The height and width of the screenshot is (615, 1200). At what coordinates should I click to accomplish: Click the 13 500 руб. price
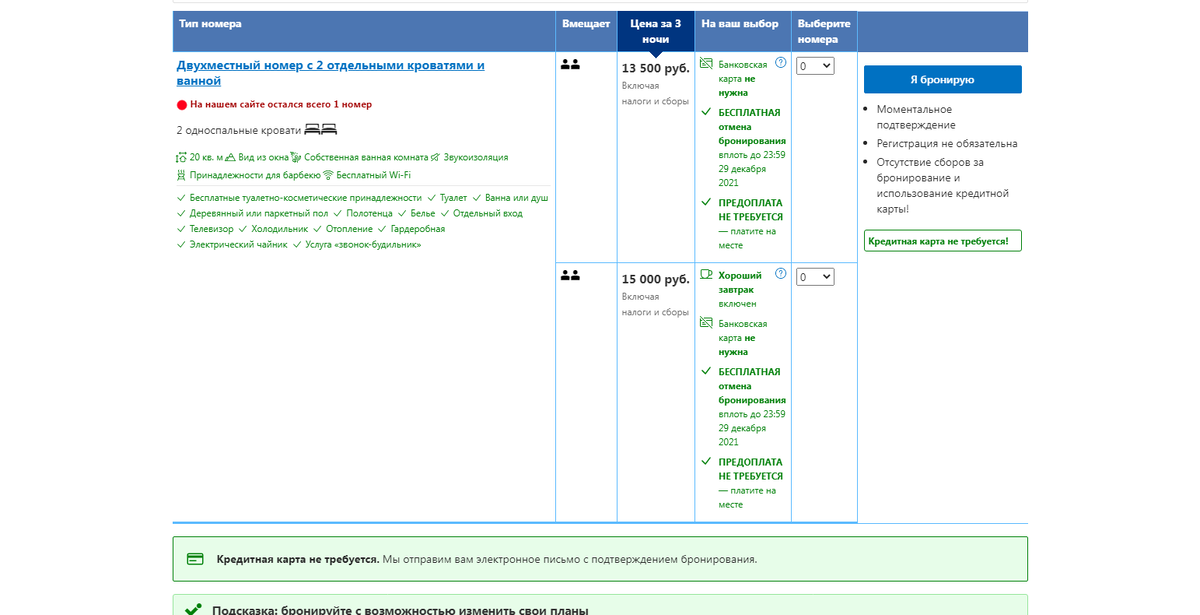coord(656,68)
